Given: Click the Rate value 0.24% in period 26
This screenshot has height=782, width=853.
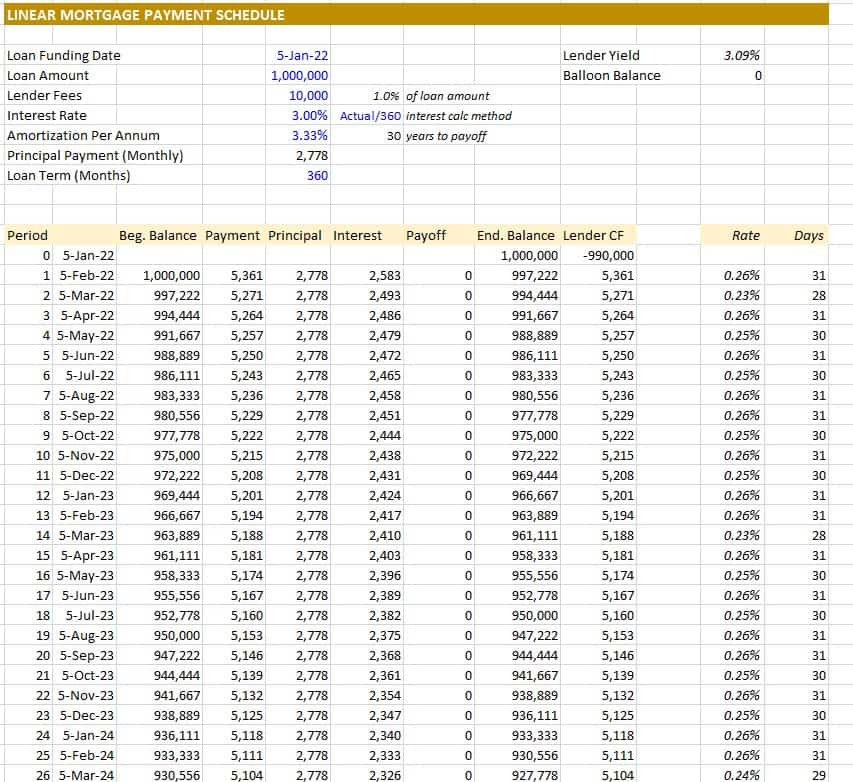Looking at the screenshot, I should pos(741,775).
